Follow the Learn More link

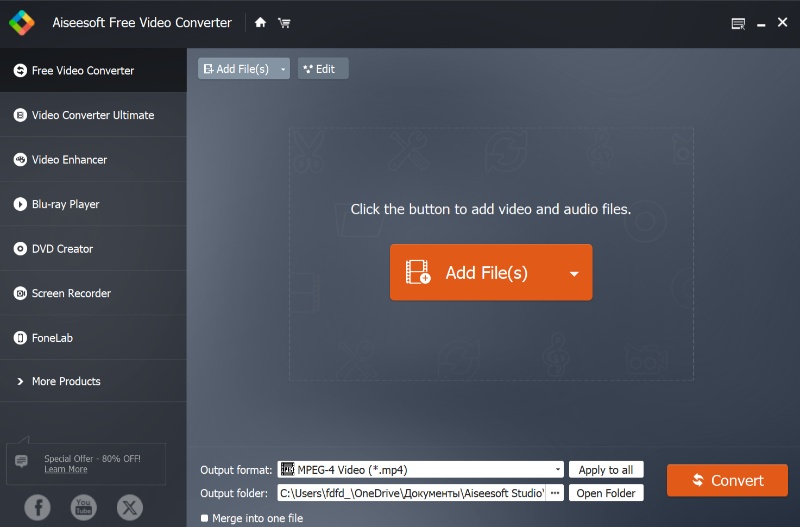65,469
